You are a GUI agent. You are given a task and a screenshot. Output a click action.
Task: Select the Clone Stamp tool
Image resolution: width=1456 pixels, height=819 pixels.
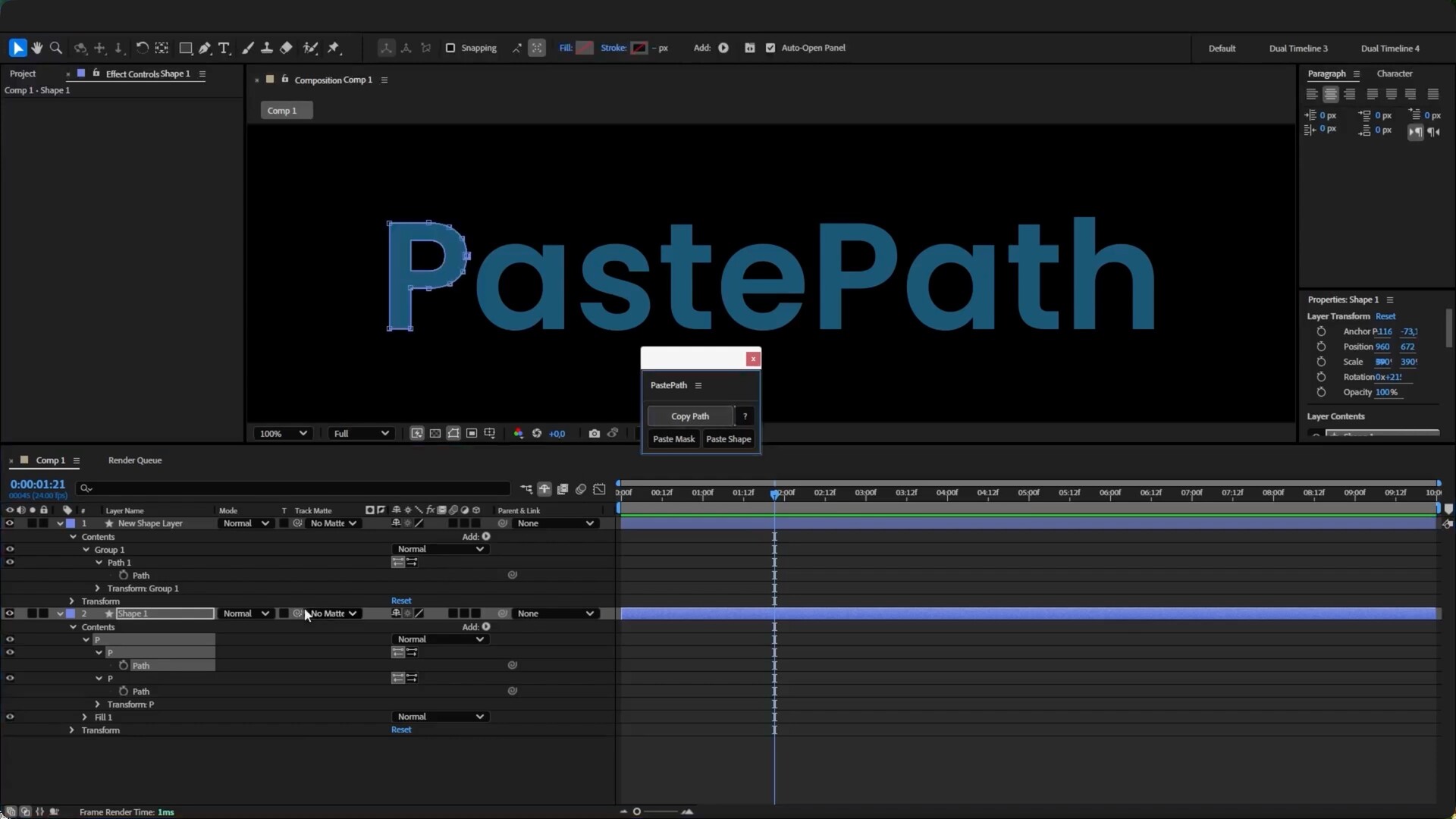pyautogui.click(x=267, y=47)
